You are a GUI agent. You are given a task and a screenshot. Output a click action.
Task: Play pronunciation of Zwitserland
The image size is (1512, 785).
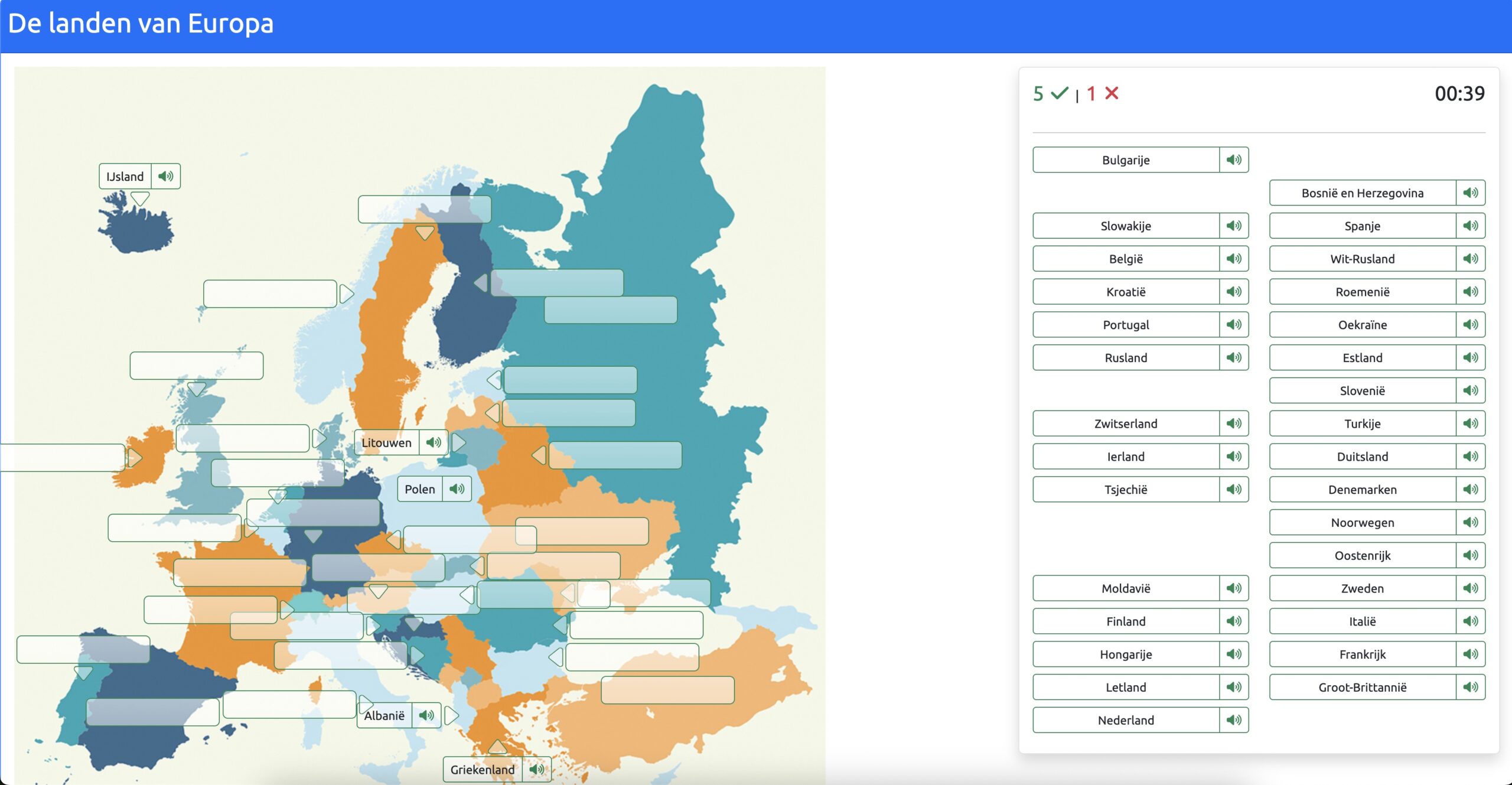coord(1234,424)
